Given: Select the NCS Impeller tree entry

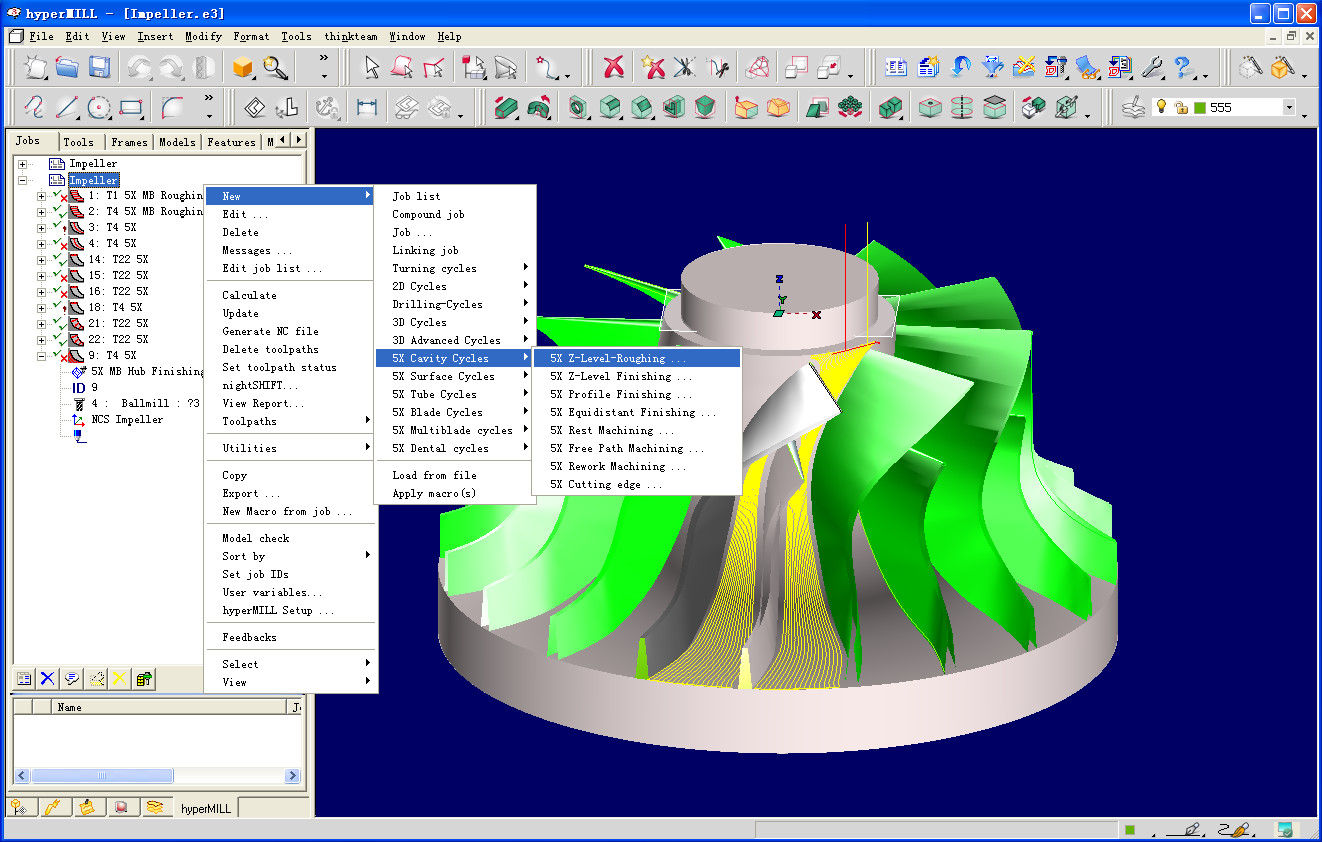Looking at the screenshot, I should (x=127, y=420).
